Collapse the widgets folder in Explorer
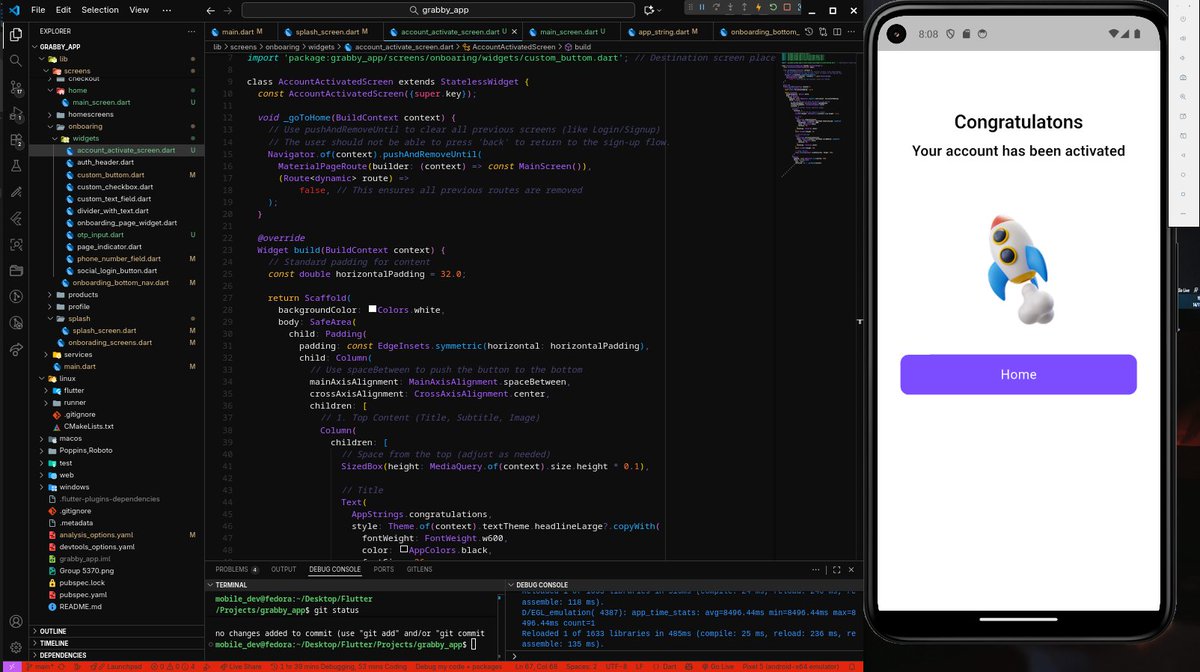The width and height of the screenshot is (1200, 672). pyautogui.click(x=85, y=138)
